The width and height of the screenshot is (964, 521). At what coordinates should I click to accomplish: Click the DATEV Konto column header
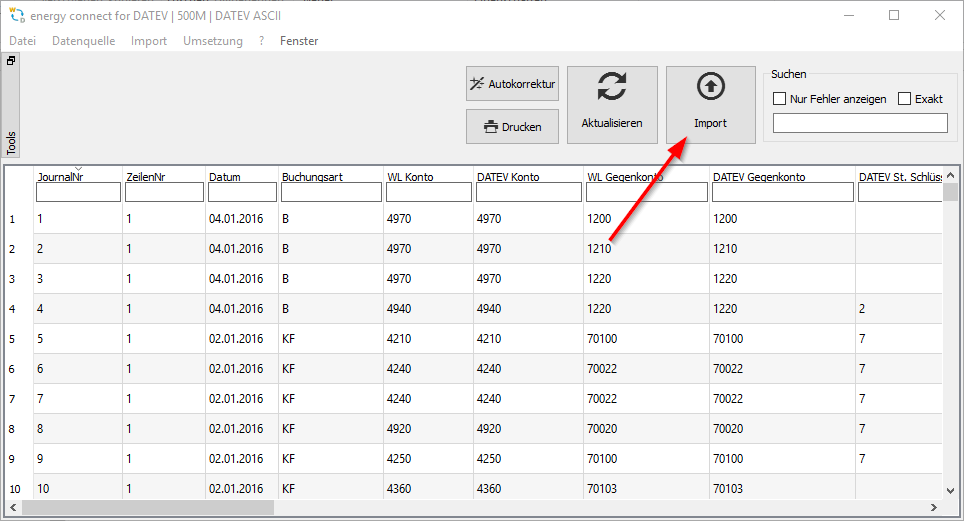pyautogui.click(x=508, y=177)
